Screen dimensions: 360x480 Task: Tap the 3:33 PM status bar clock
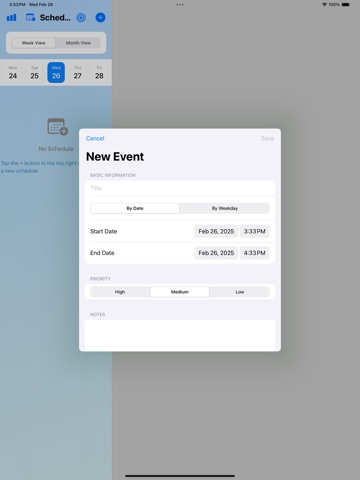17,5
